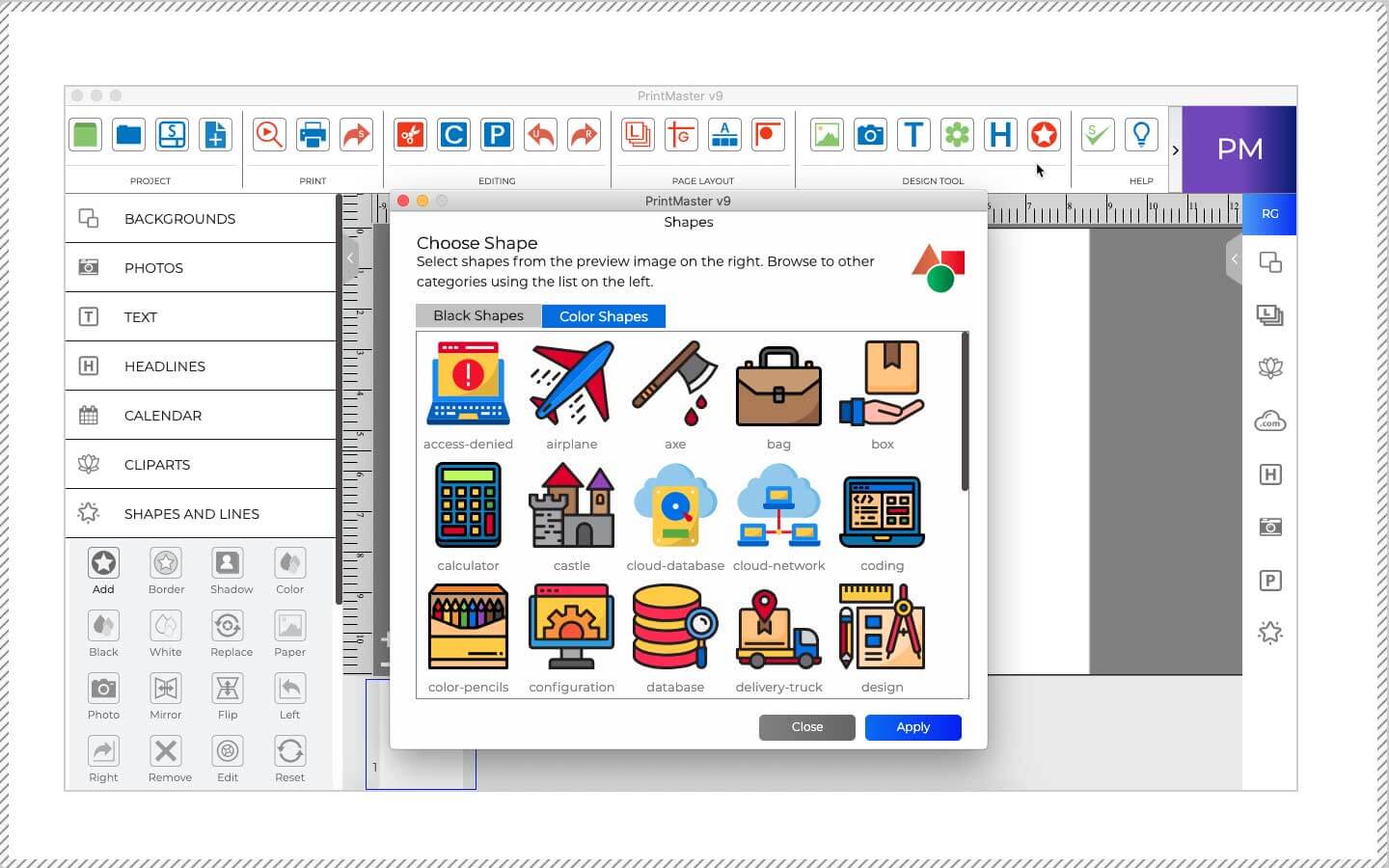Click the Copy 'C' icon
The height and width of the screenshot is (868, 1389).
point(453,135)
